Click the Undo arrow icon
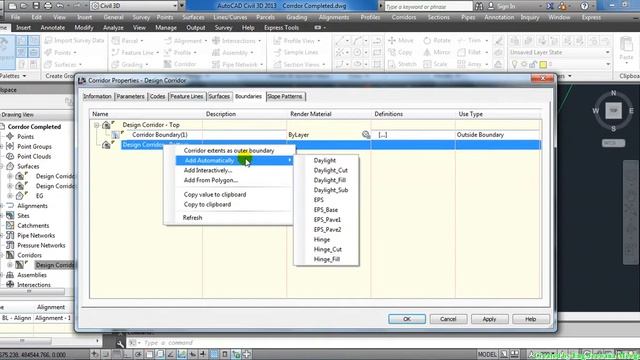Viewport: 640px width, 360px height. 60,6
